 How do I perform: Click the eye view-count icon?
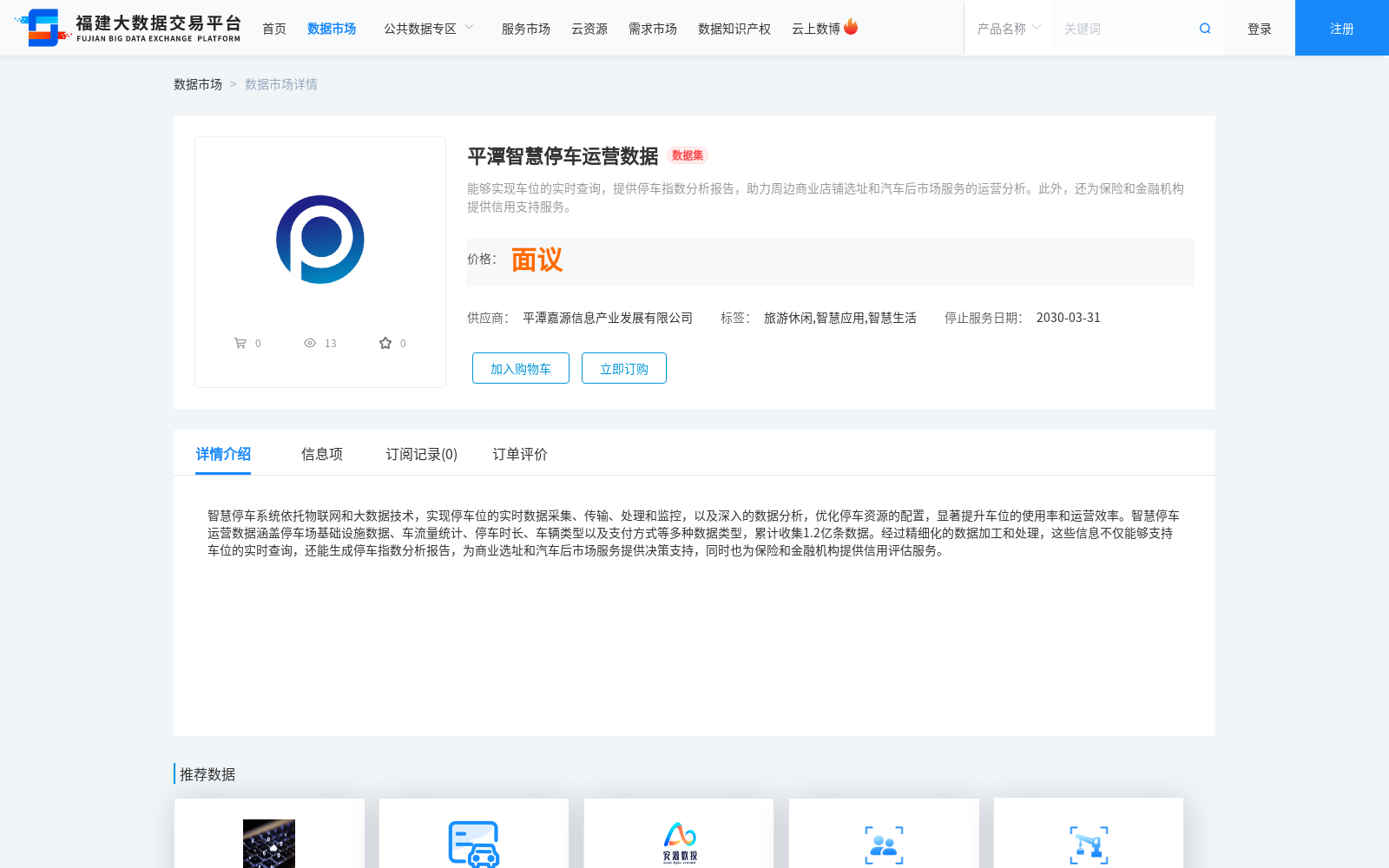[x=310, y=343]
